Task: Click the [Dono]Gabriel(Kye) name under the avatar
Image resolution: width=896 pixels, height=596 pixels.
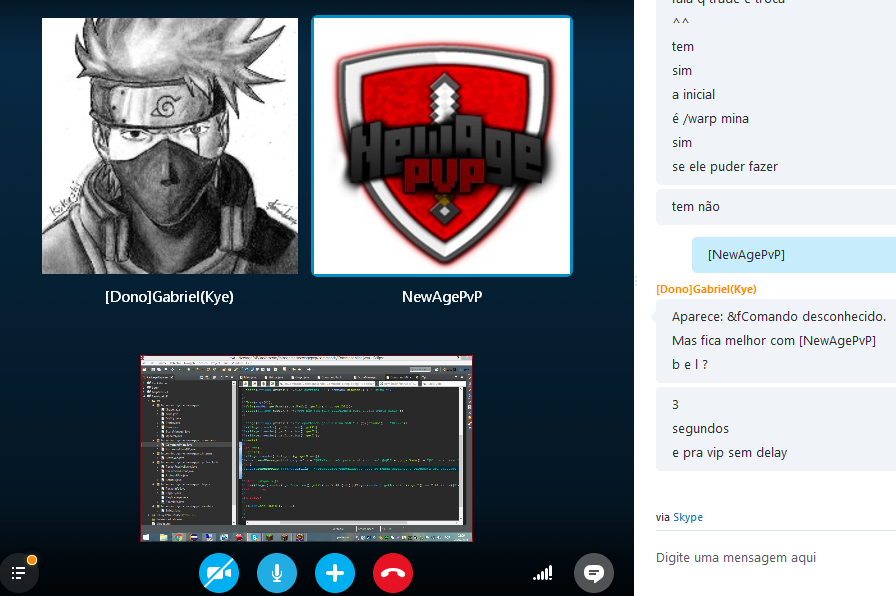Action: 169,297
